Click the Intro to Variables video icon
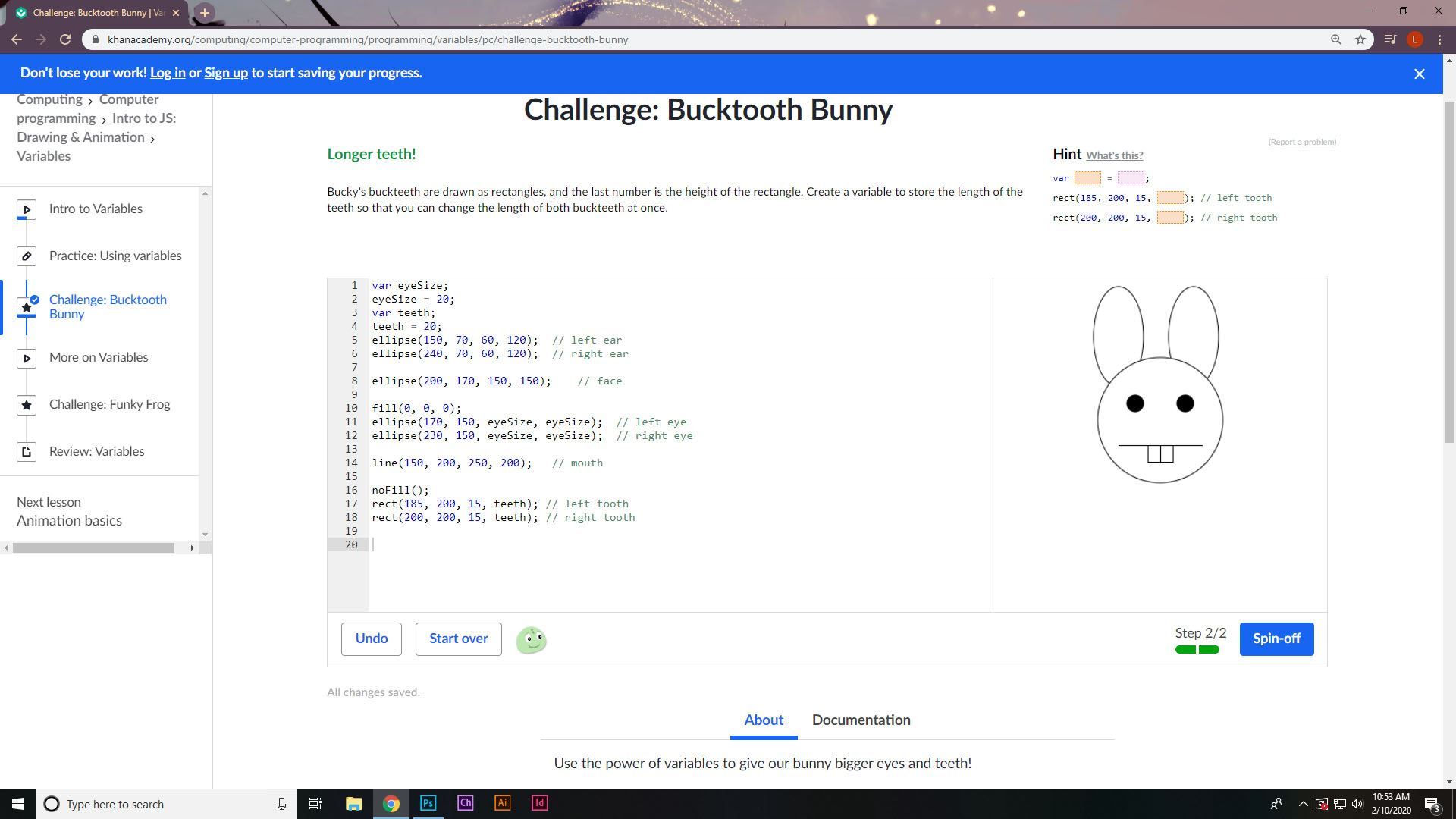Viewport: 1456px width, 819px height. point(27,209)
